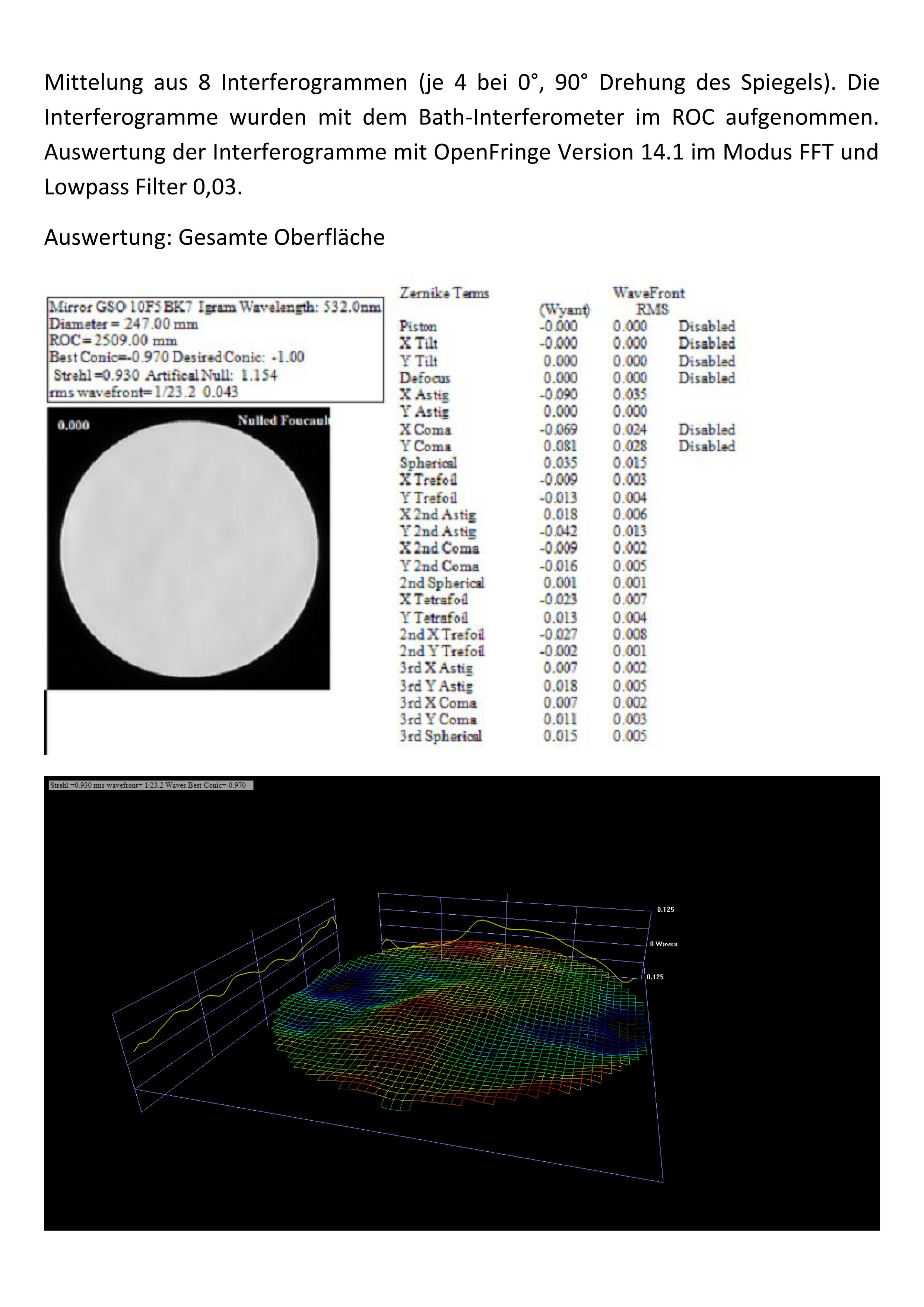
Task: Click the 0 Waves axis label
Action: pyautogui.click(x=663, y=944)
